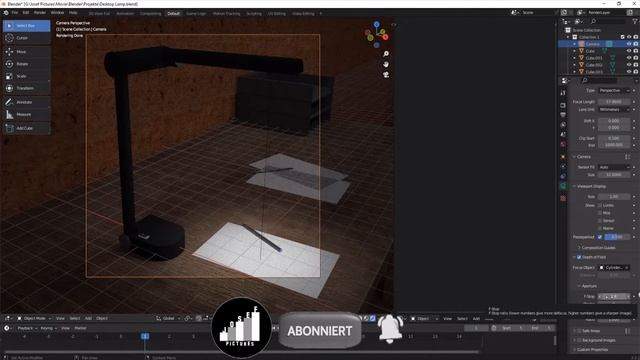640x360 pixels.
Task: Open the camera Object Data properties tab
Action: 563,186
